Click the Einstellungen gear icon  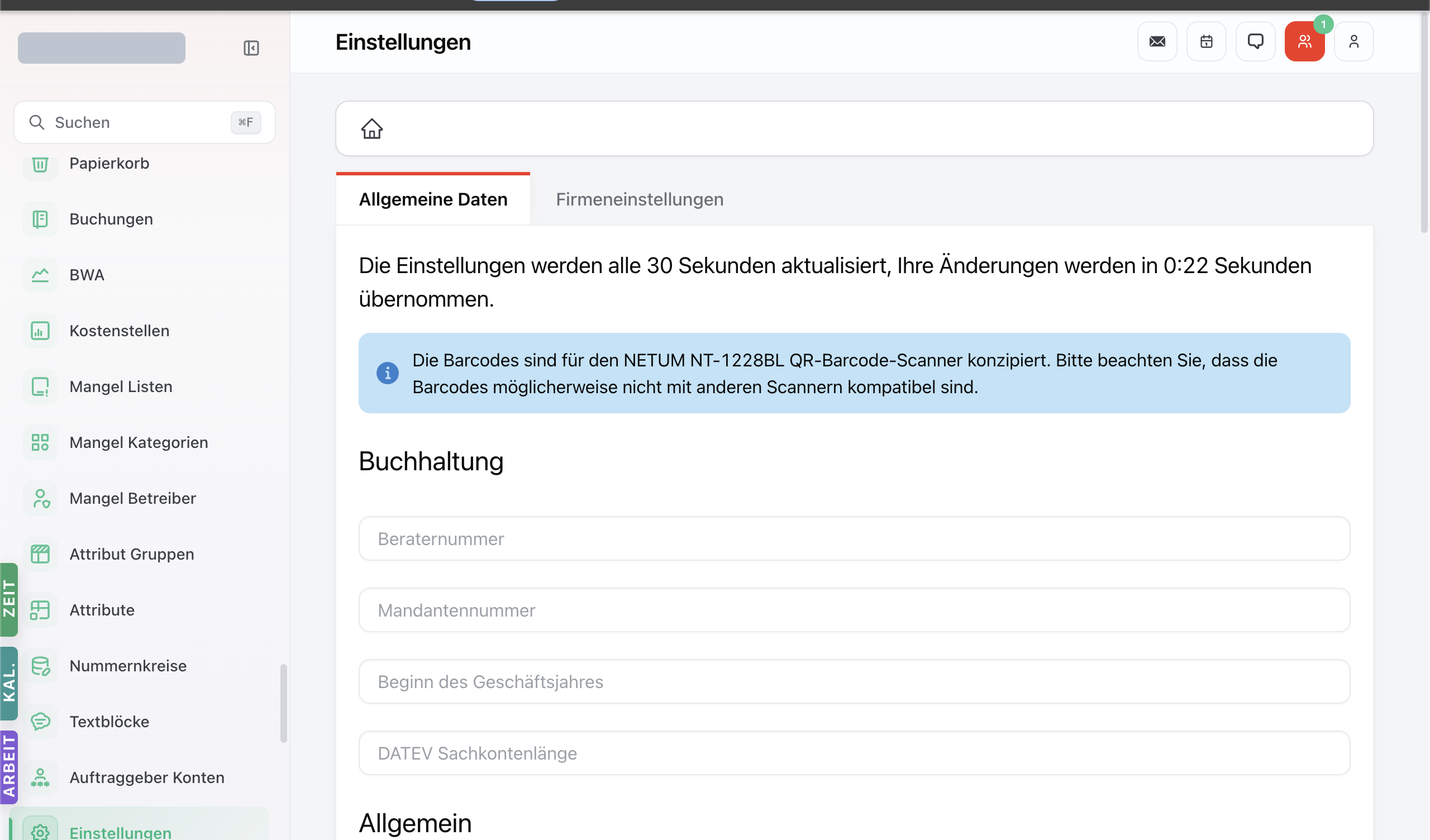tap(40, 832)
